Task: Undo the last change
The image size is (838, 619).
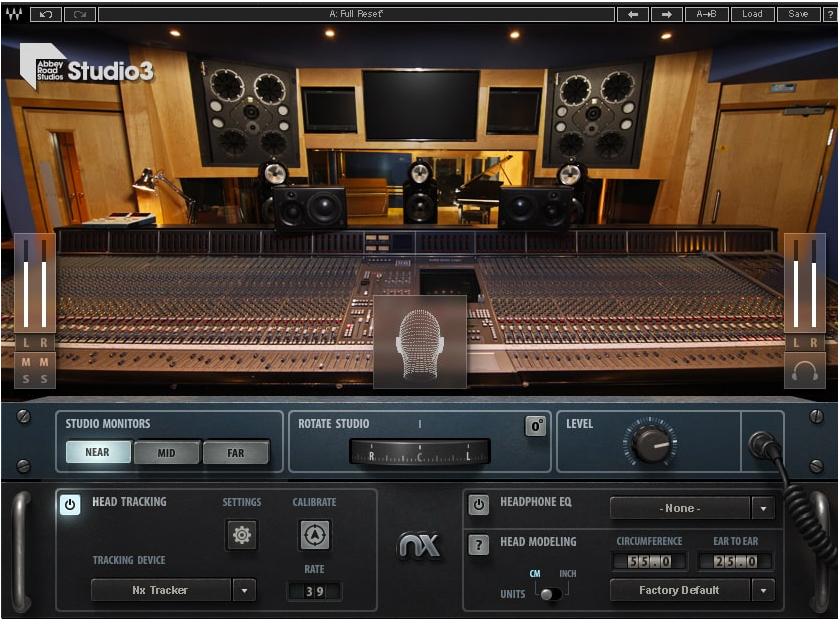Action: 46,14
